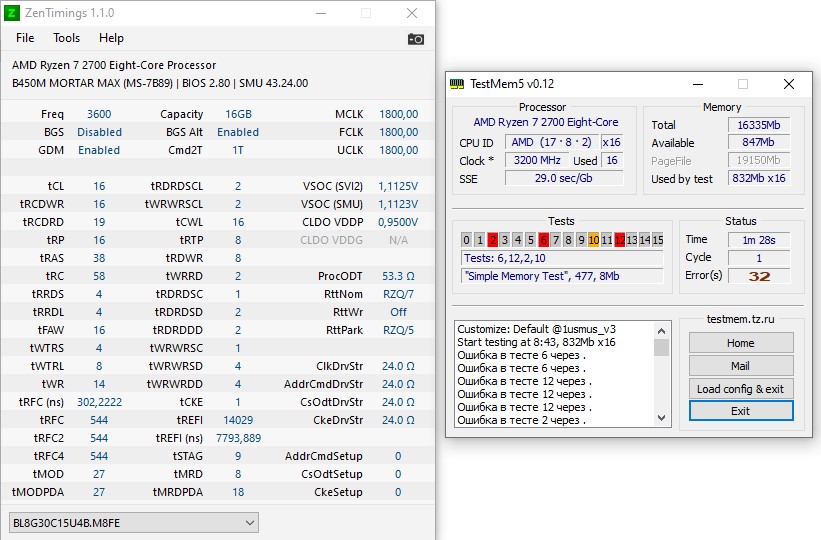Click the RttNom value RZQ/7
This screenshot has height=540, width=821.
[398, 294]
